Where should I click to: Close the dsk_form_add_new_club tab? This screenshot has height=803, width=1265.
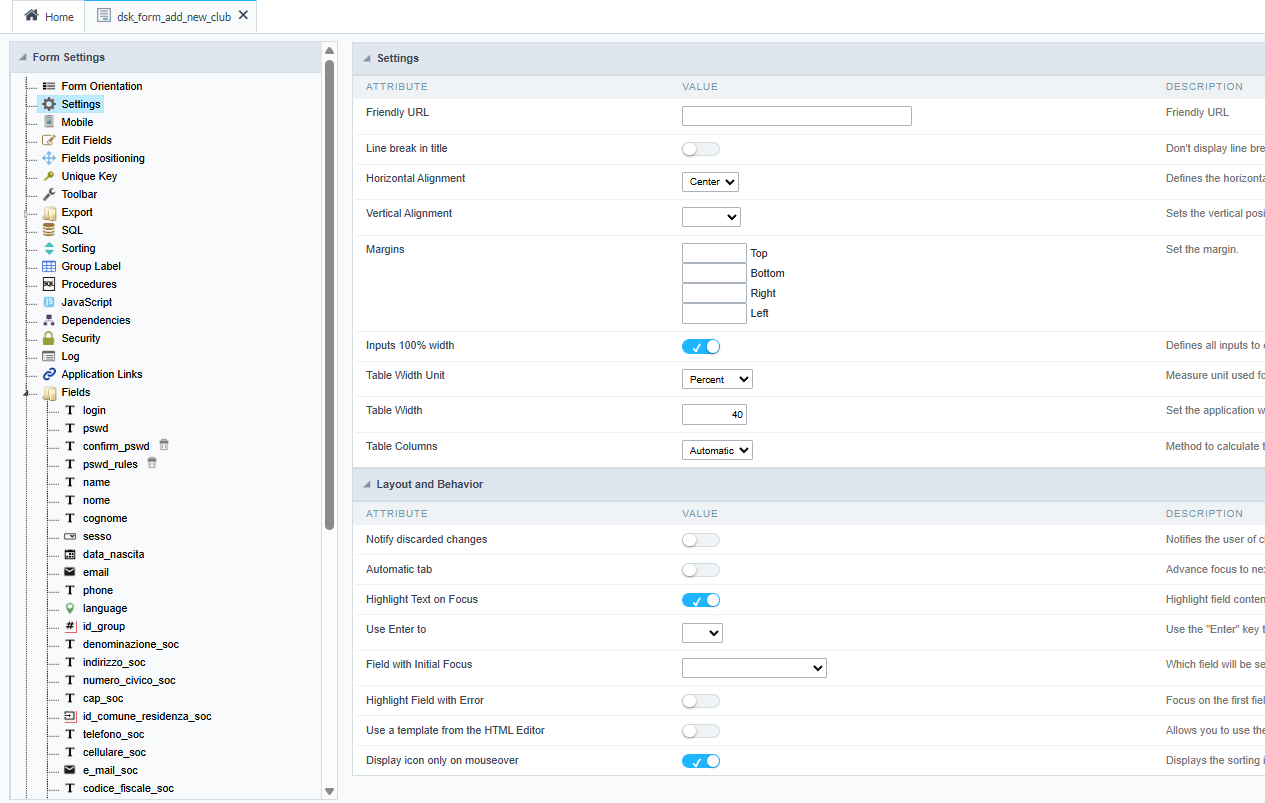pos(243,16)
